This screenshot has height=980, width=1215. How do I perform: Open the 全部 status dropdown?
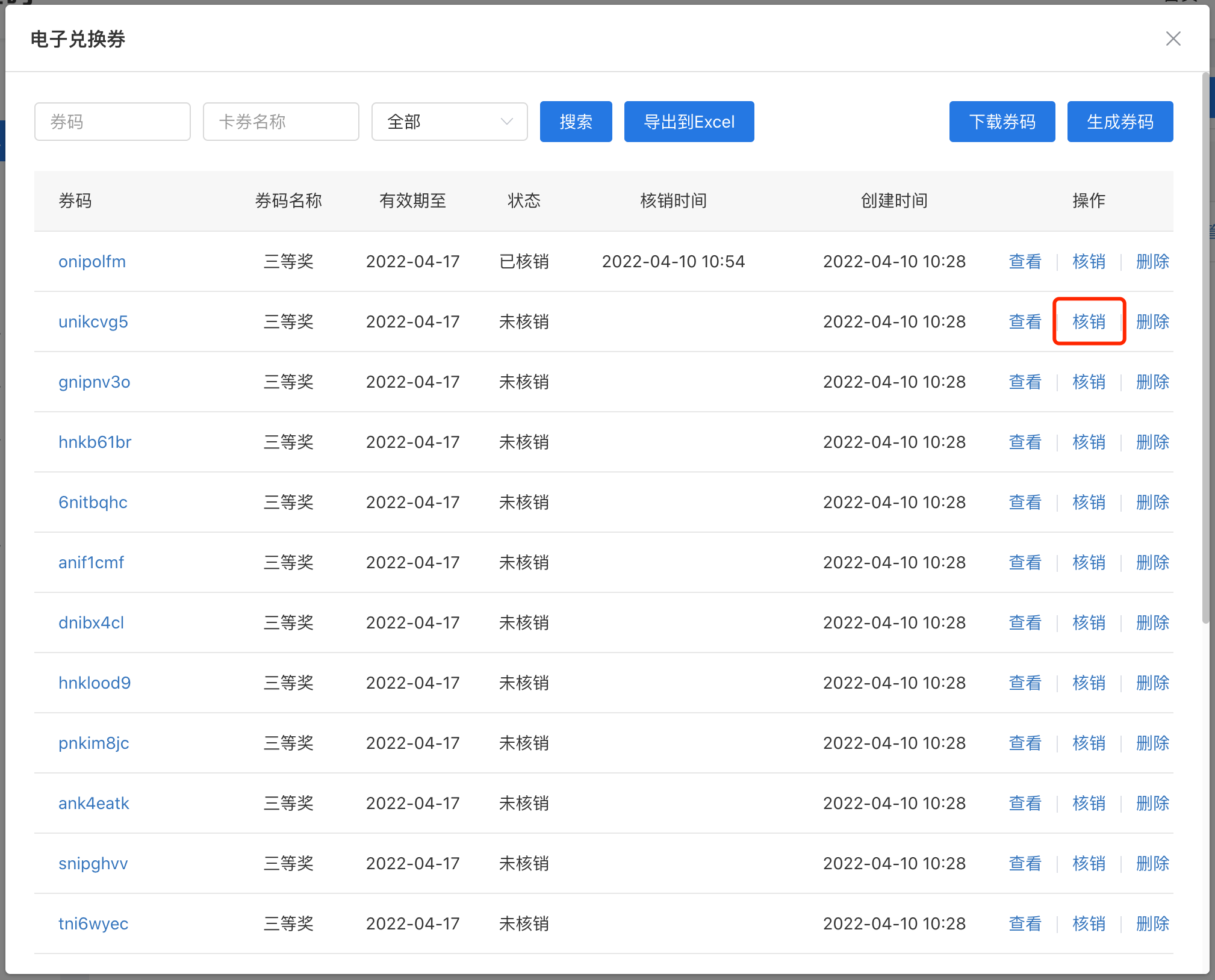pyautogui.click(x=450, y=122)
